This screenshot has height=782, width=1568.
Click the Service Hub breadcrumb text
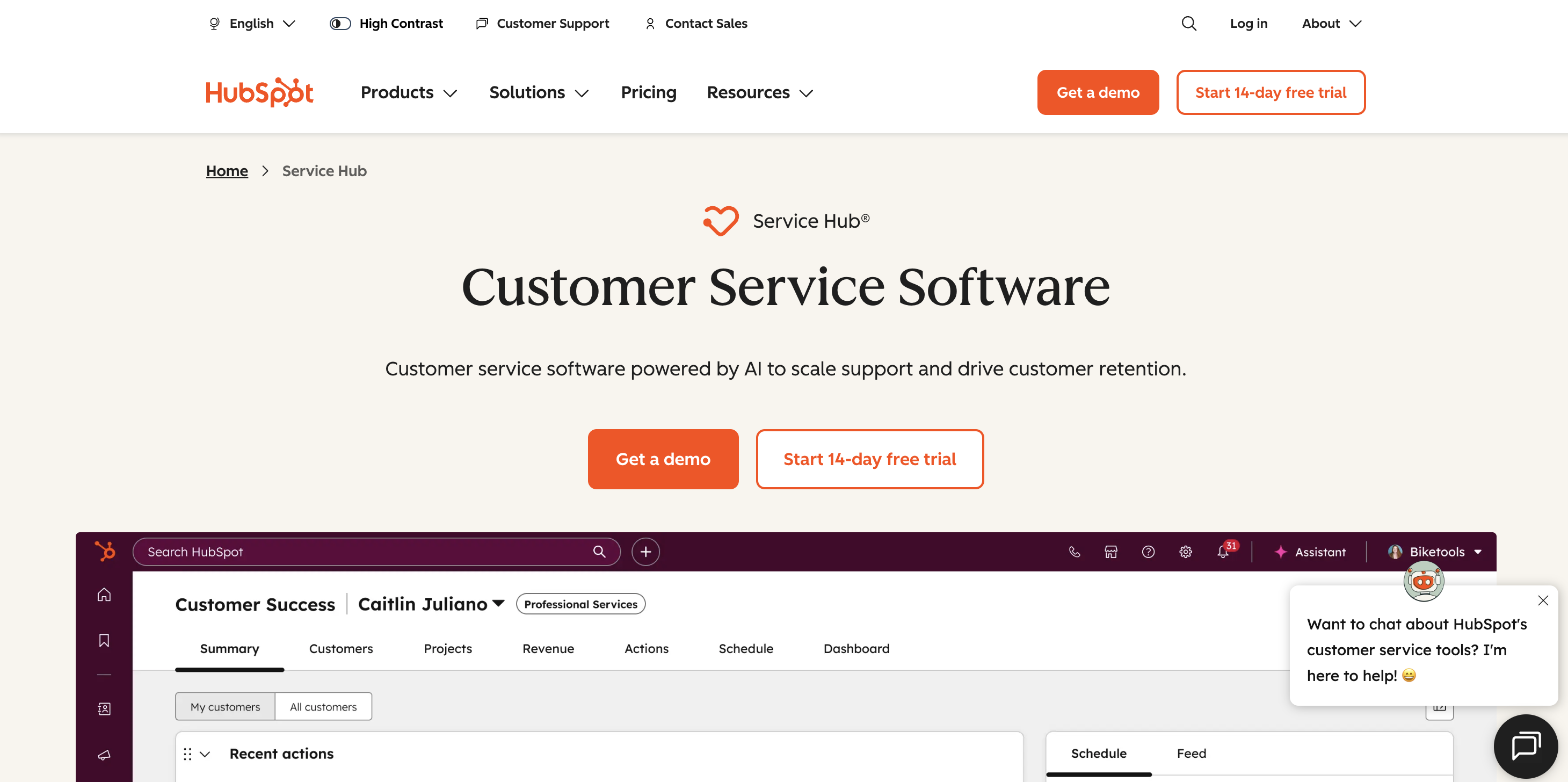pyautogui.click(x=324, y=171)
